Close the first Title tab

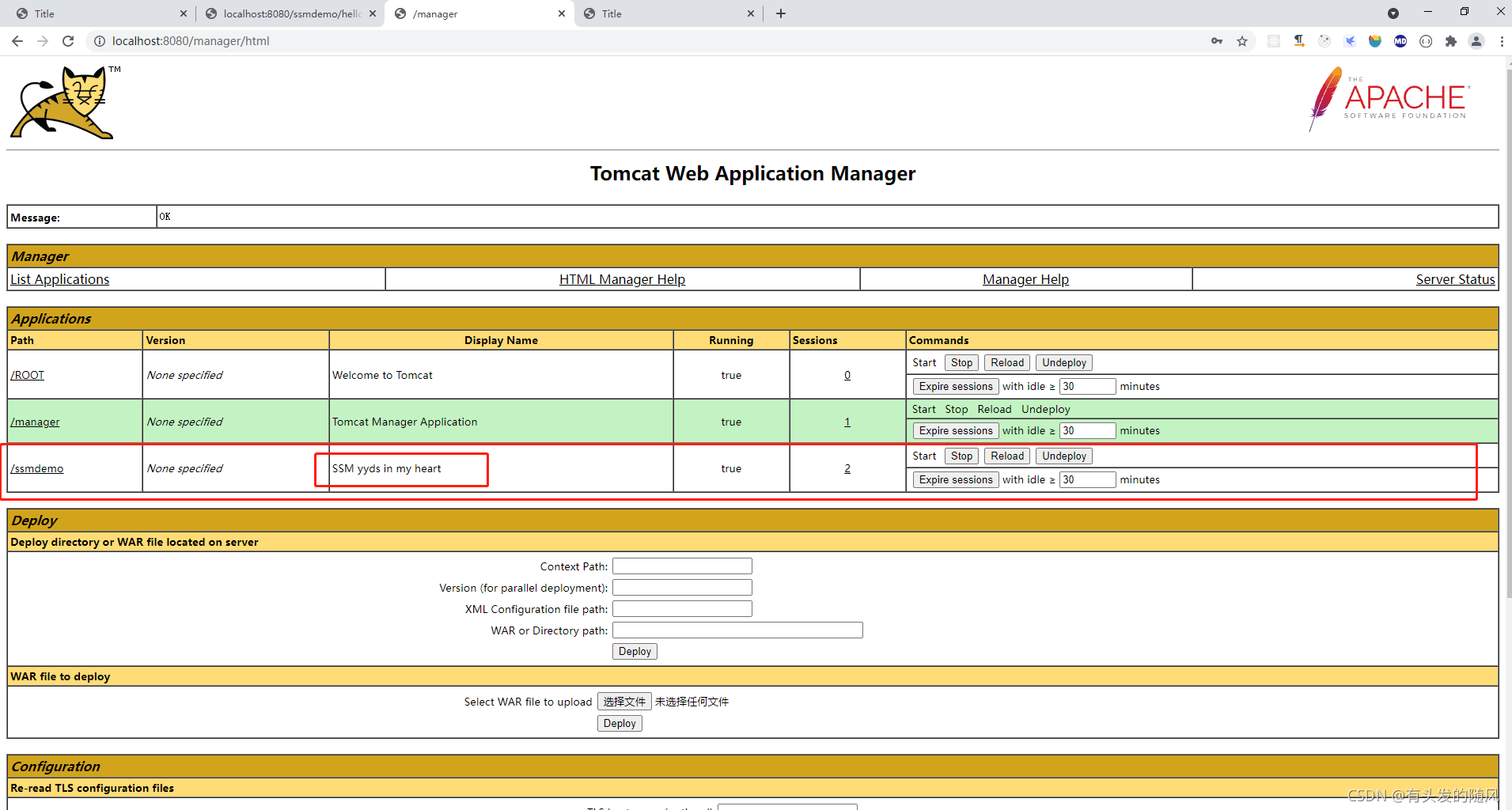point(184,13)
